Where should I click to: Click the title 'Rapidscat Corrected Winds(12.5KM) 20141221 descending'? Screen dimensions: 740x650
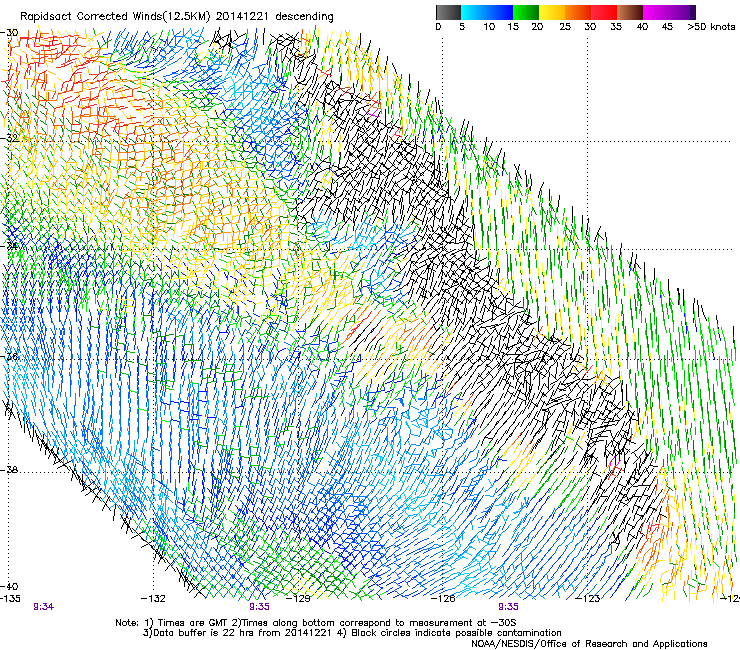(x=177, y=17)
